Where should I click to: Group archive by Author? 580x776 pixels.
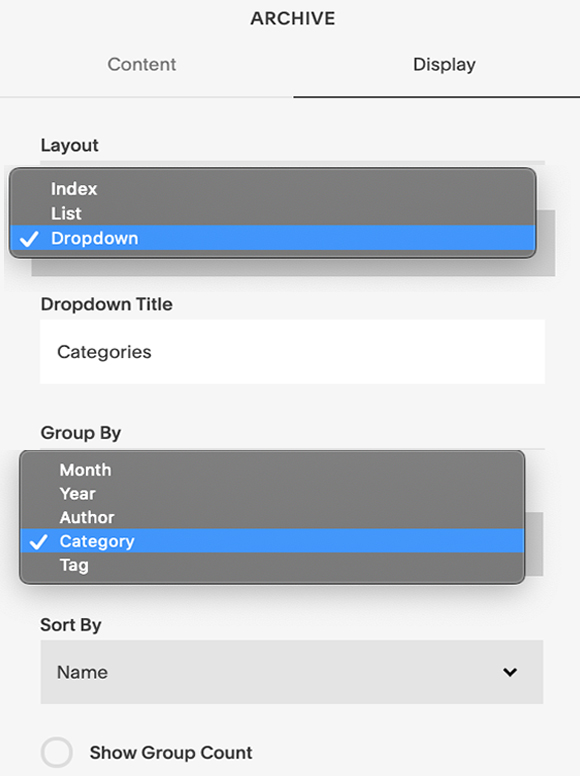272,517
